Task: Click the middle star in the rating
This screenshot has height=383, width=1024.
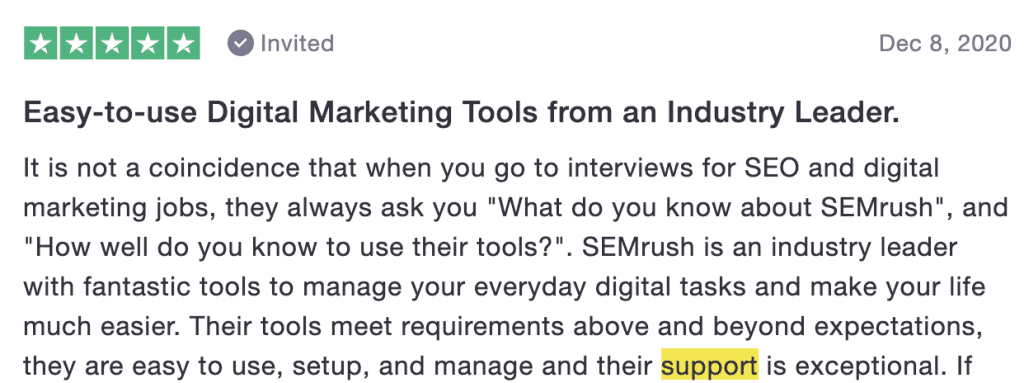Action: coord(112,44)
